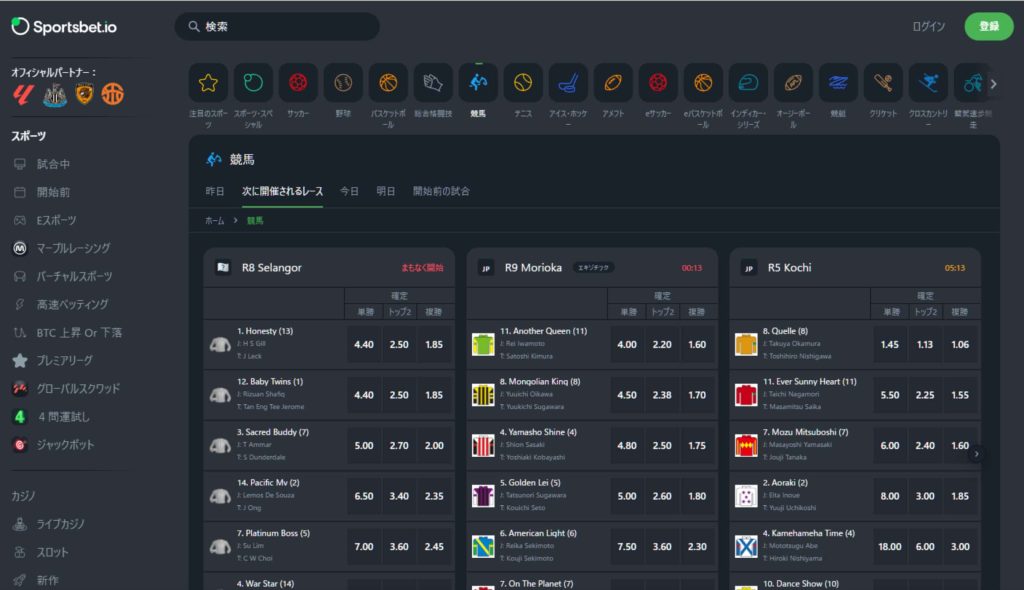
Task: Pick Golden Lei トップ2 odds 2.60
Action: pyautogui.click(x=662, y=496)
